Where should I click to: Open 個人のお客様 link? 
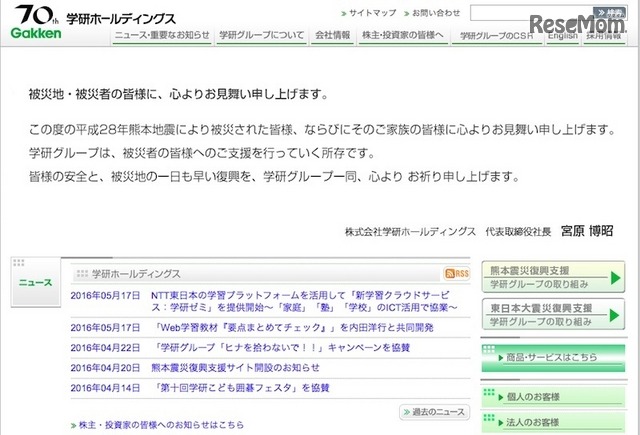coord(553,397)
